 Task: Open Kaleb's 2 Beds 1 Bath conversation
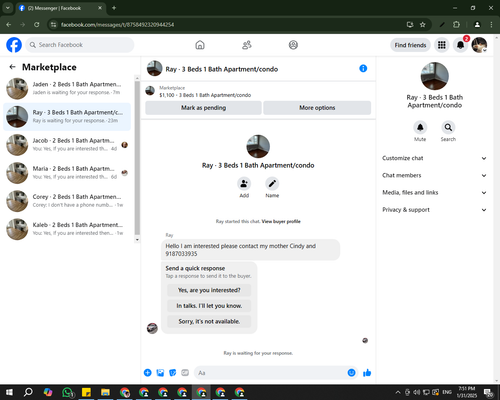tap(67, 229)
